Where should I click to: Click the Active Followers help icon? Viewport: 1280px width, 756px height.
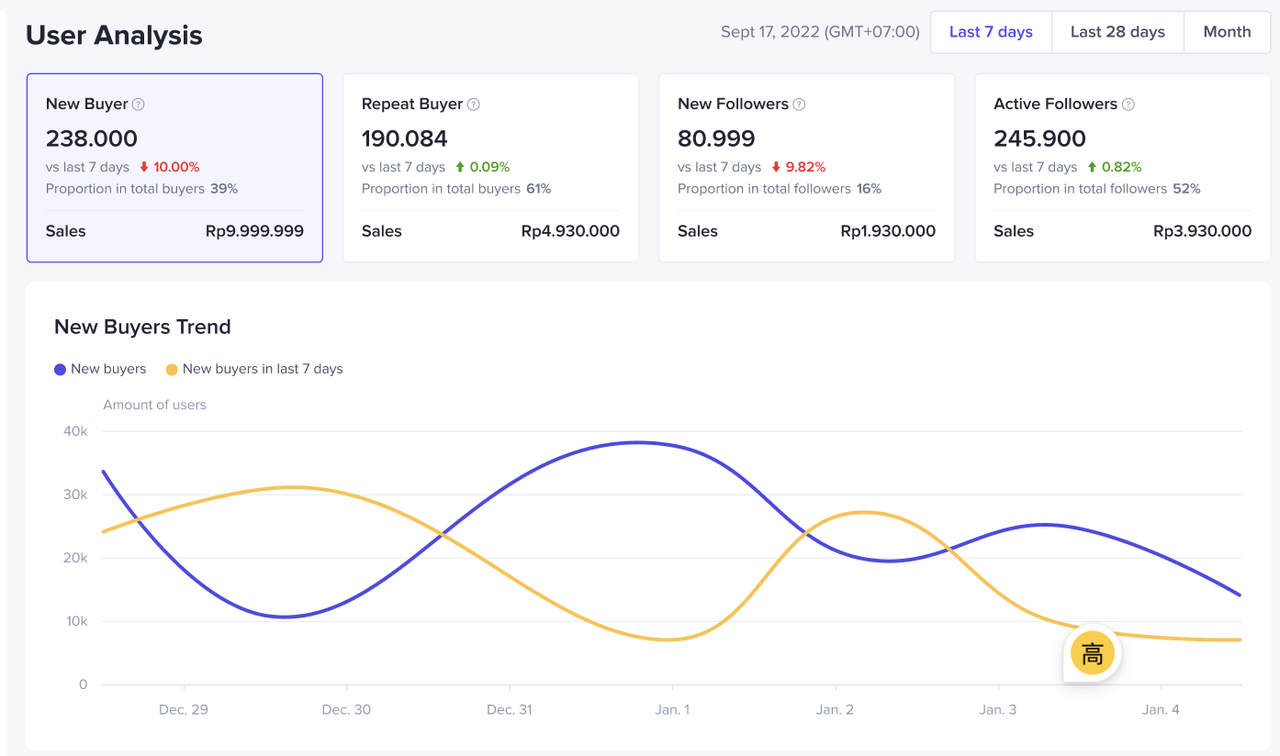tap(1128, 104)
